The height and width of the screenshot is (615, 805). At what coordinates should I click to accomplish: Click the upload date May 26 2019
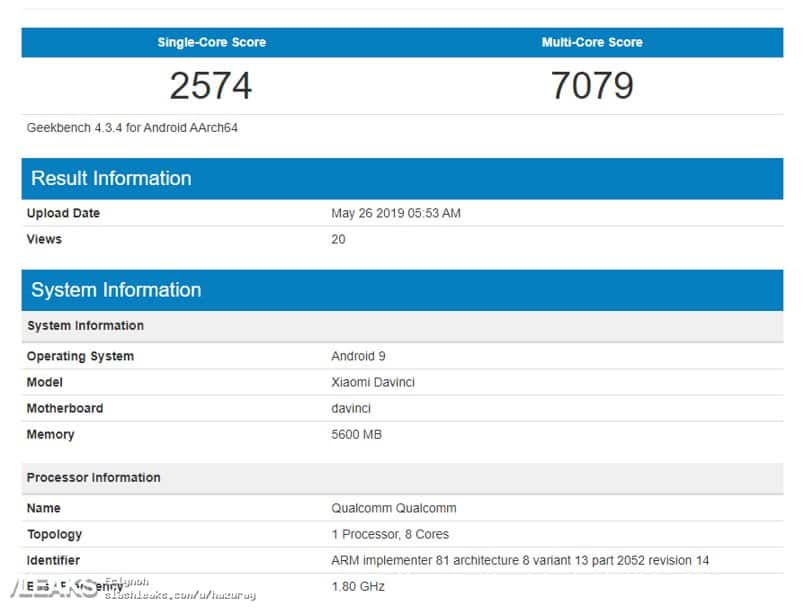[x=395, y=213]
